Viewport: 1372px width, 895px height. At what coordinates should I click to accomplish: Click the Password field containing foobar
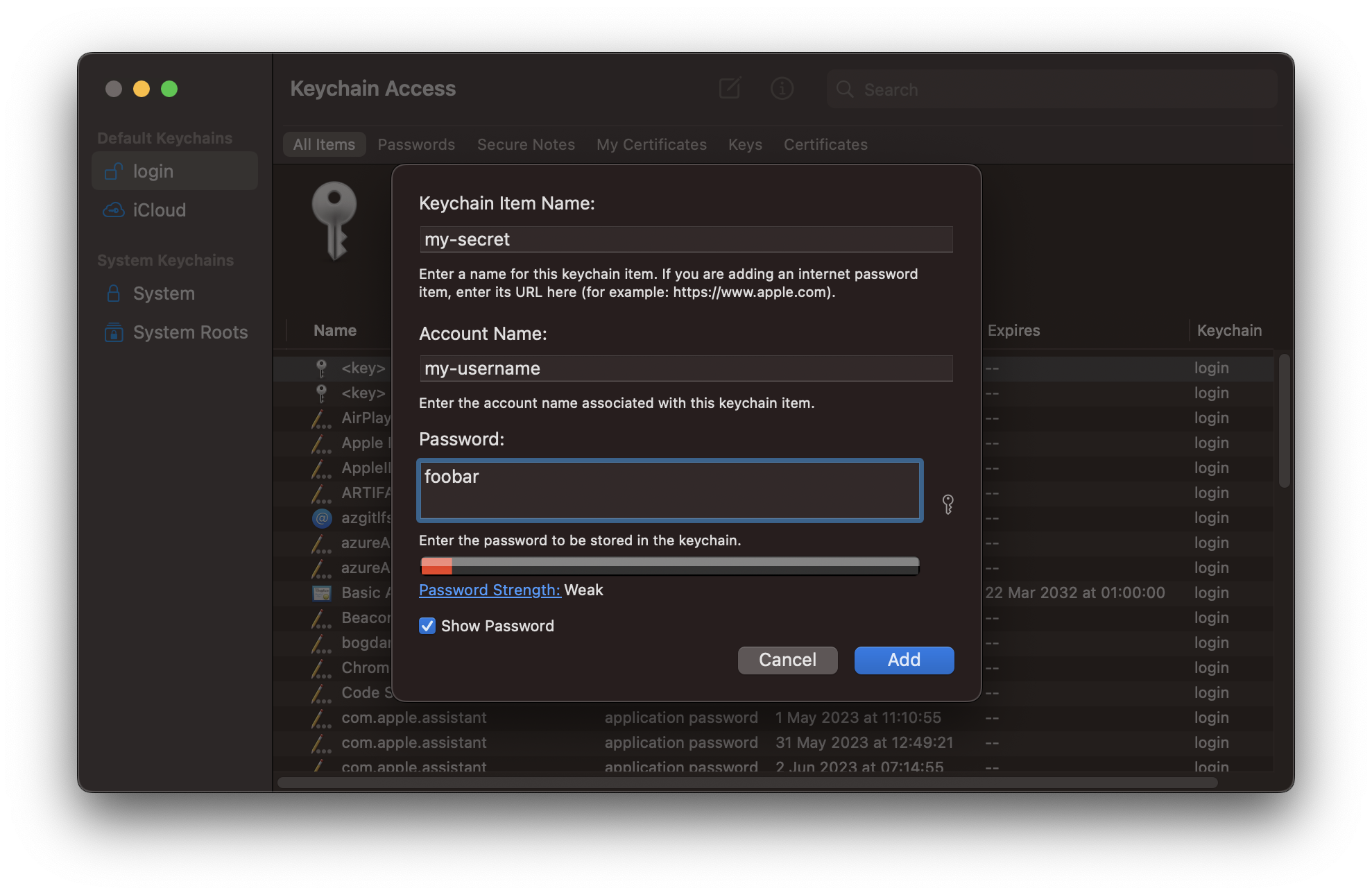coord(669,491)
